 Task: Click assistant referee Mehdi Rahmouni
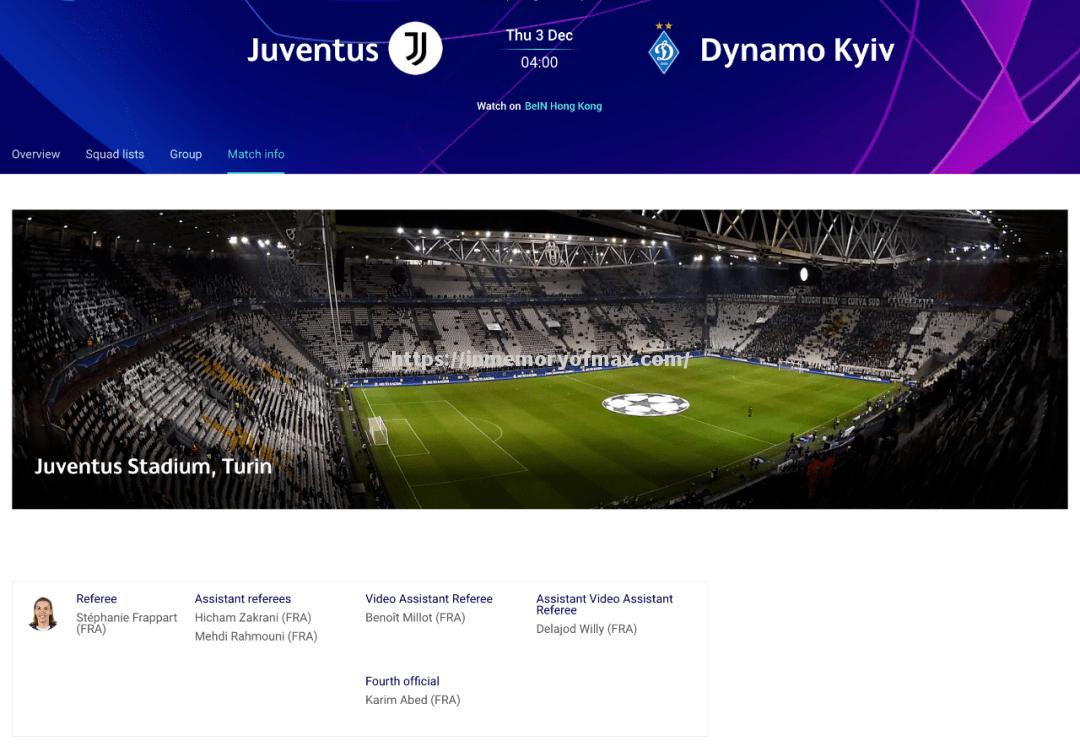[x=256, y=636]
